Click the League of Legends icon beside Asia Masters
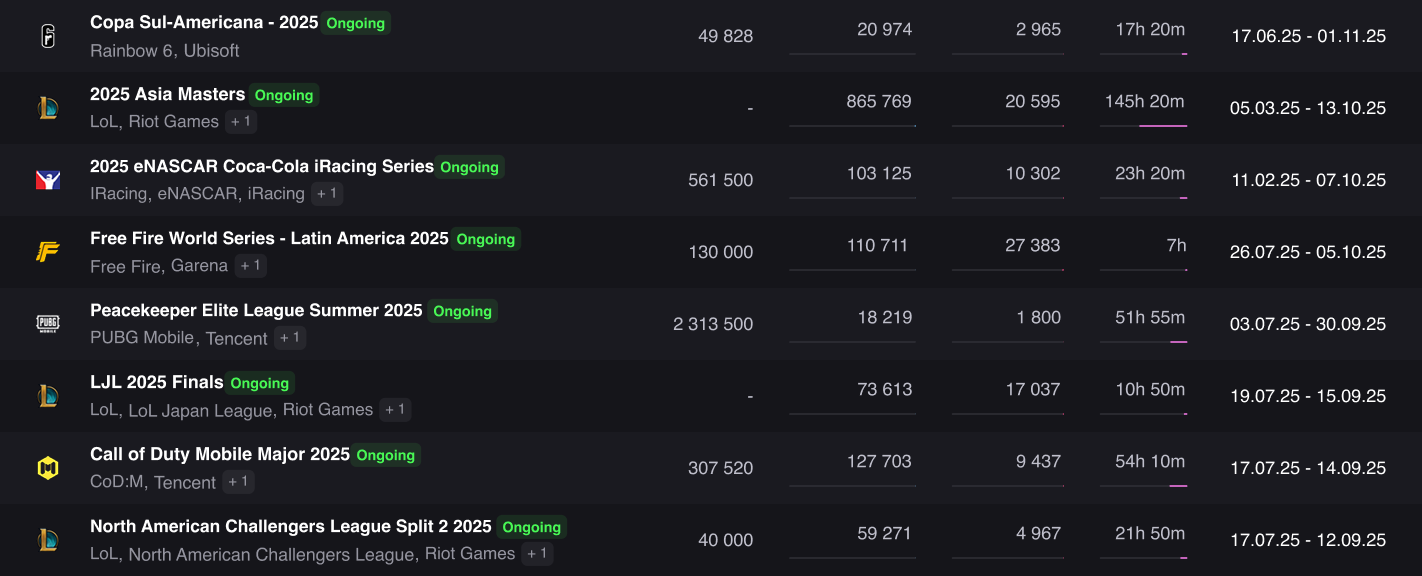 48,108
